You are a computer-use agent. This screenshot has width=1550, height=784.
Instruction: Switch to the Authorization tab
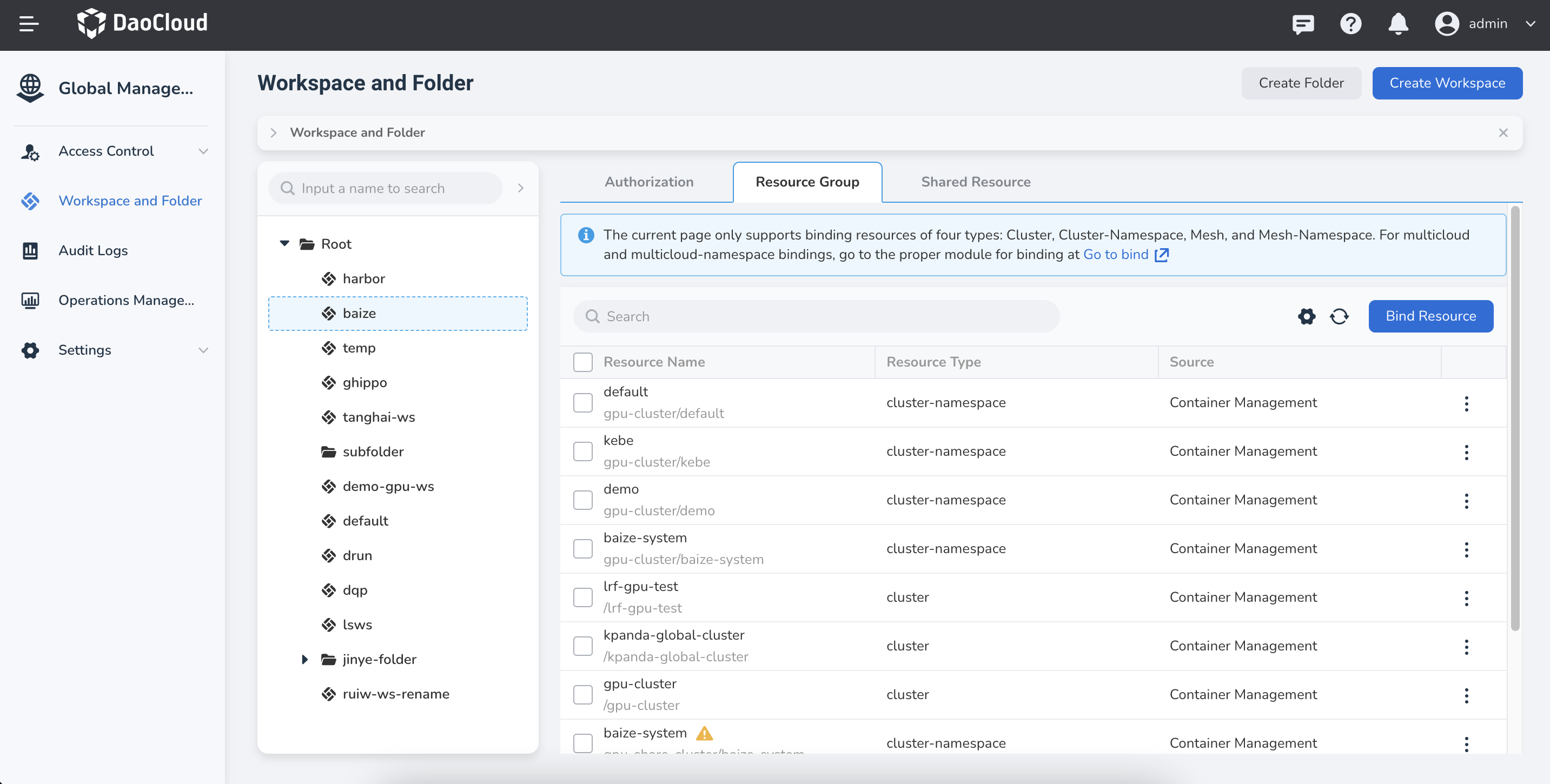(x=648, y=182)
